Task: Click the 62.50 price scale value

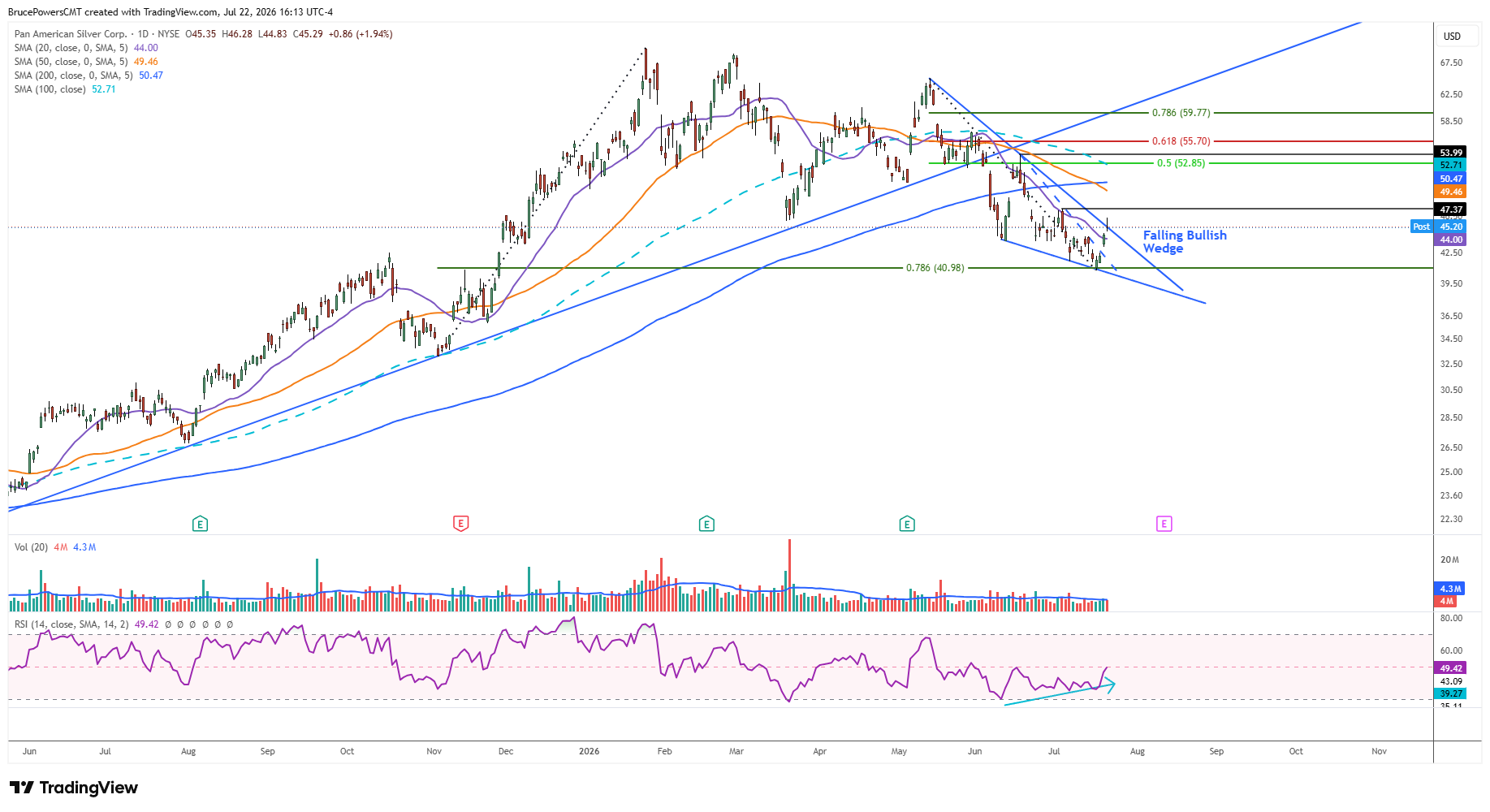Action: [x=1451, y=94]
